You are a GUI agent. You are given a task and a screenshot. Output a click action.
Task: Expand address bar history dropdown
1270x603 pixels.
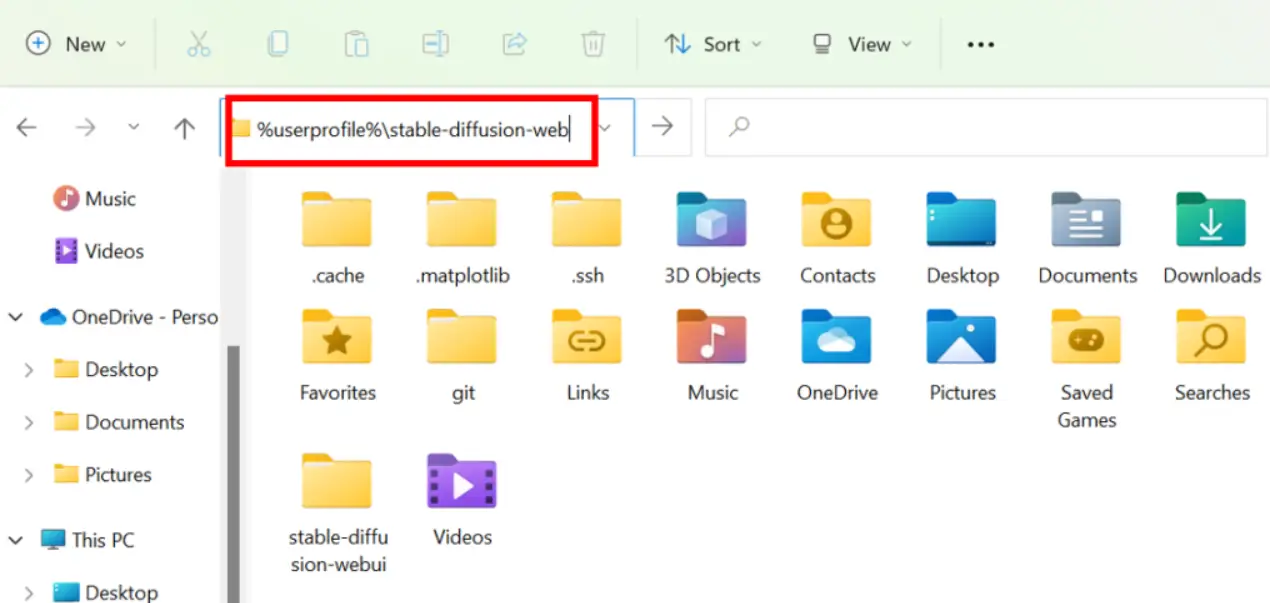pyautogui.click(x=605, y=127)
